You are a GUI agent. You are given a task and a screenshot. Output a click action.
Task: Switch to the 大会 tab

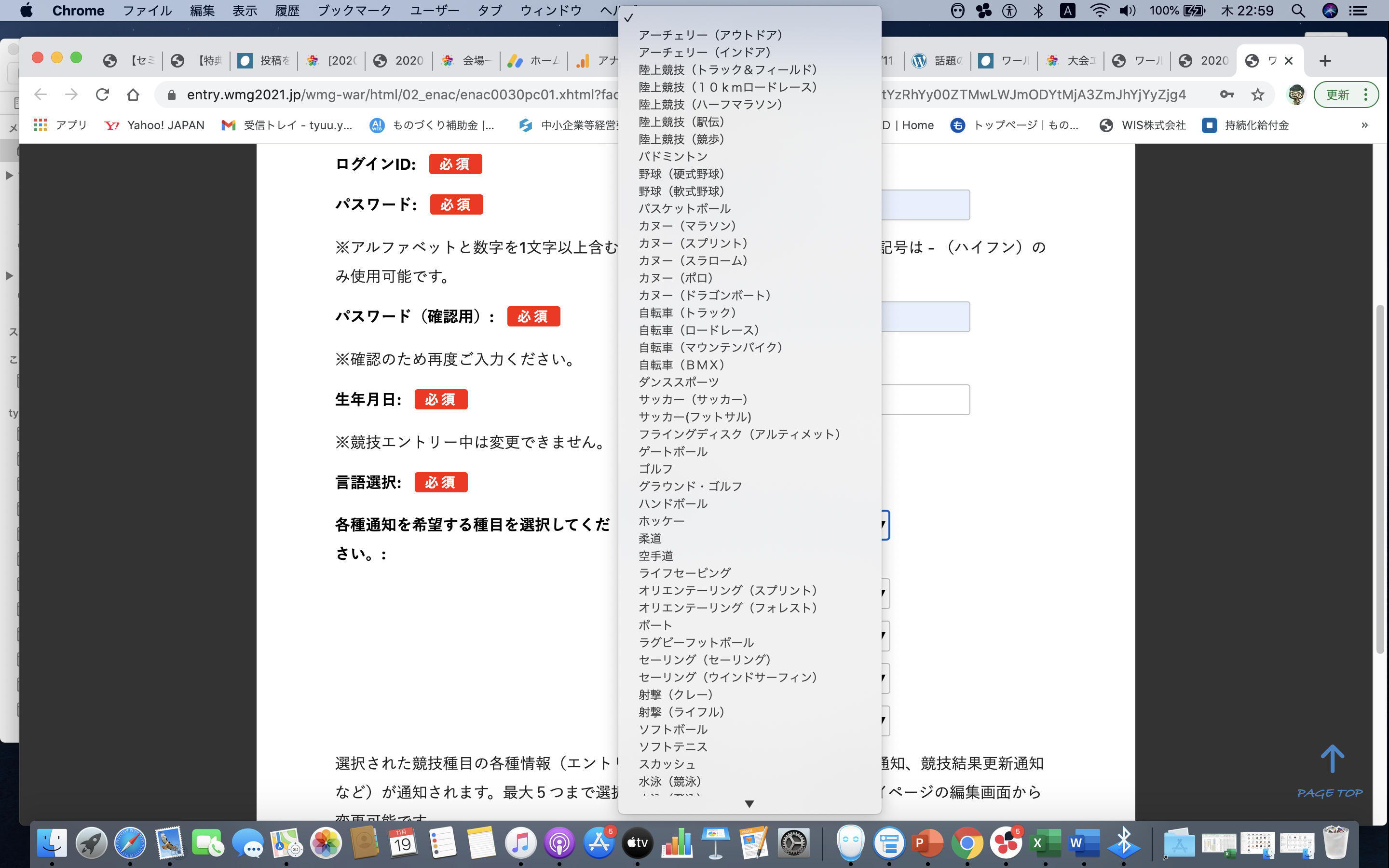click(x=1071, y=61)
